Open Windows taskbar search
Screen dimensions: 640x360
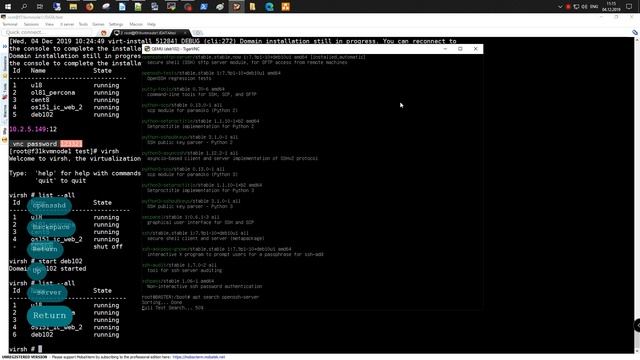pyautogui.click(x=24, y=7)
